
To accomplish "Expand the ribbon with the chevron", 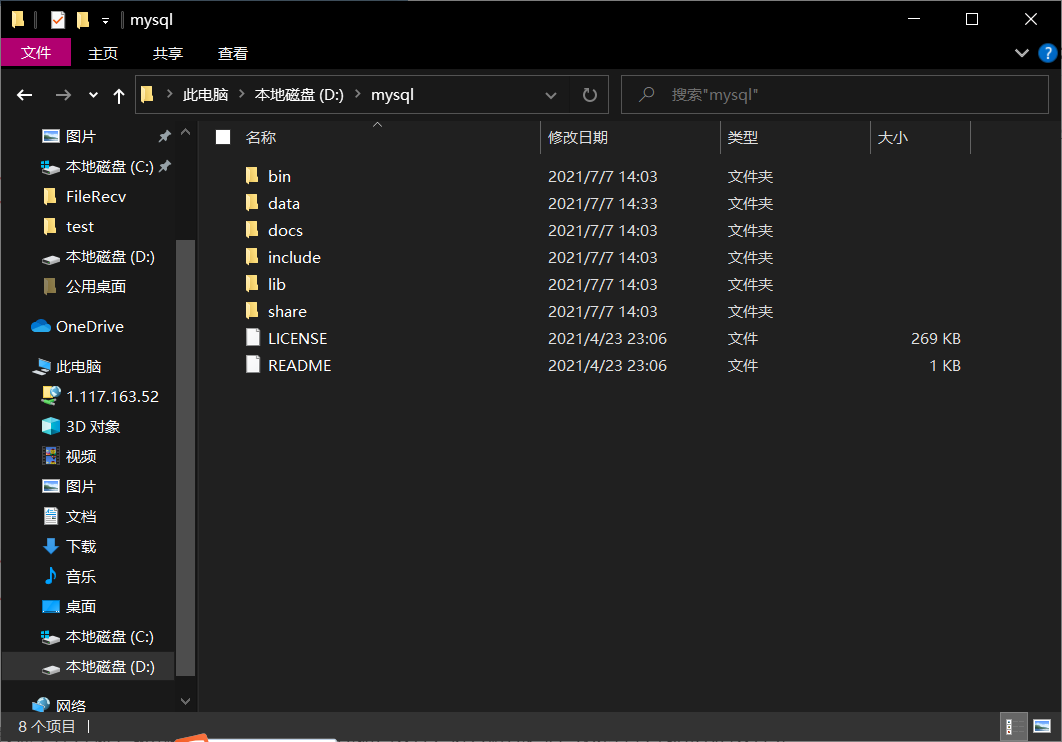I will click(1021, 53).
